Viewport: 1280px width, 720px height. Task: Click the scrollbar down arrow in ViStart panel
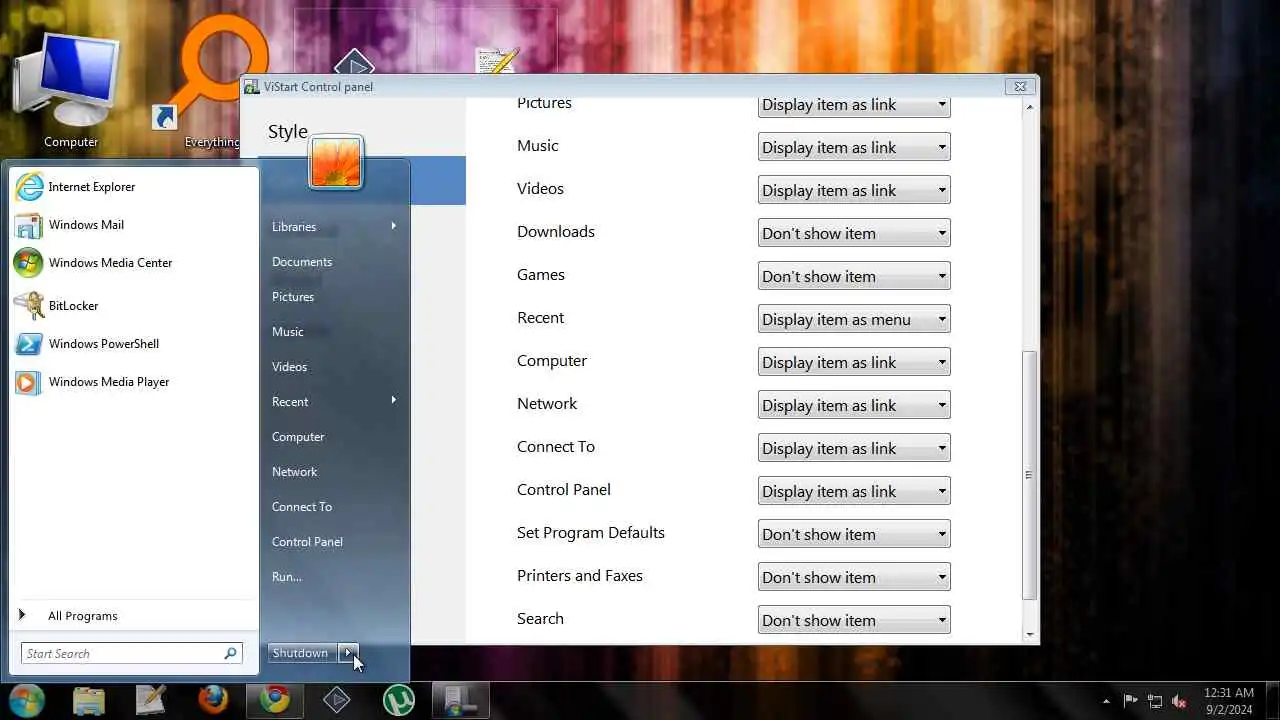(x=1030, y=634)
